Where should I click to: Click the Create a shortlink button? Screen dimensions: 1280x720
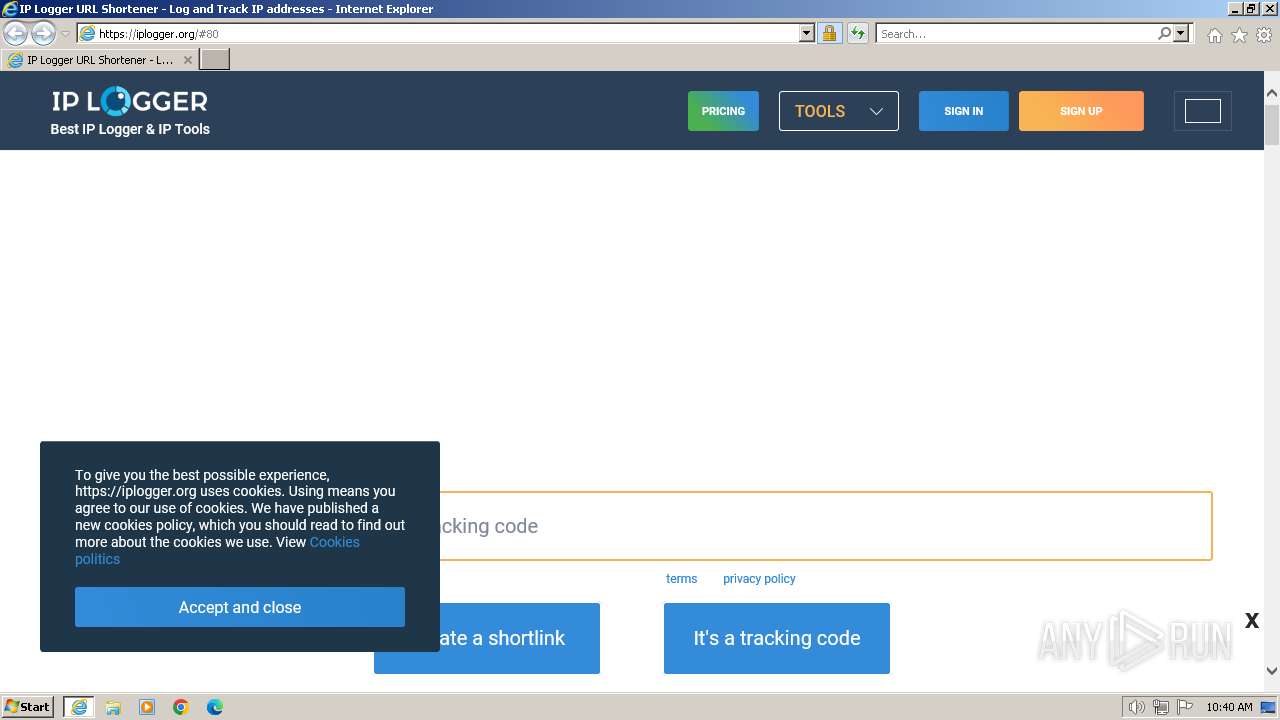[520, 638]
